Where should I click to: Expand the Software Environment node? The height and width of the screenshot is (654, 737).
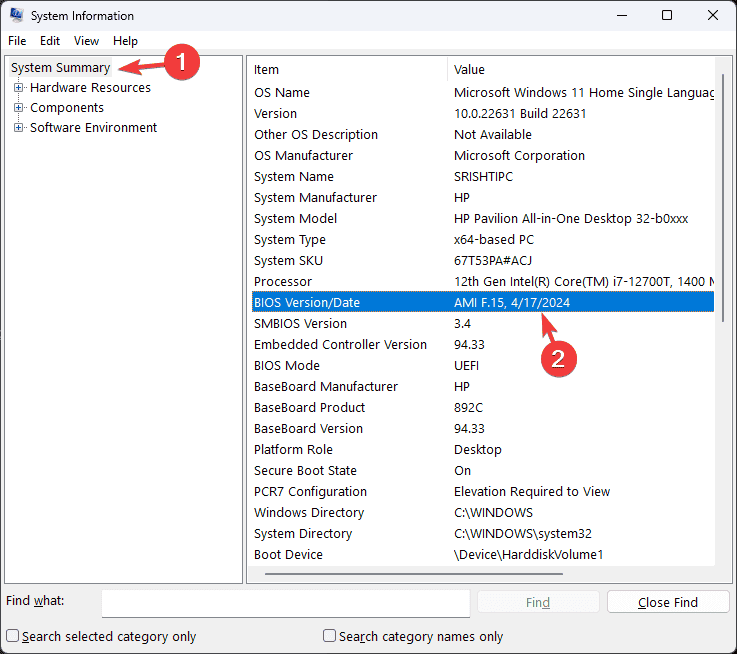[18, 127]
